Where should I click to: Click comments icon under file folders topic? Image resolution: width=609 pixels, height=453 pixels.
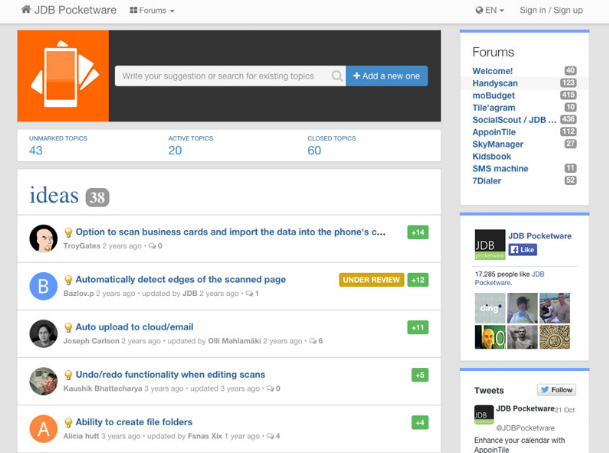point(270,436)
